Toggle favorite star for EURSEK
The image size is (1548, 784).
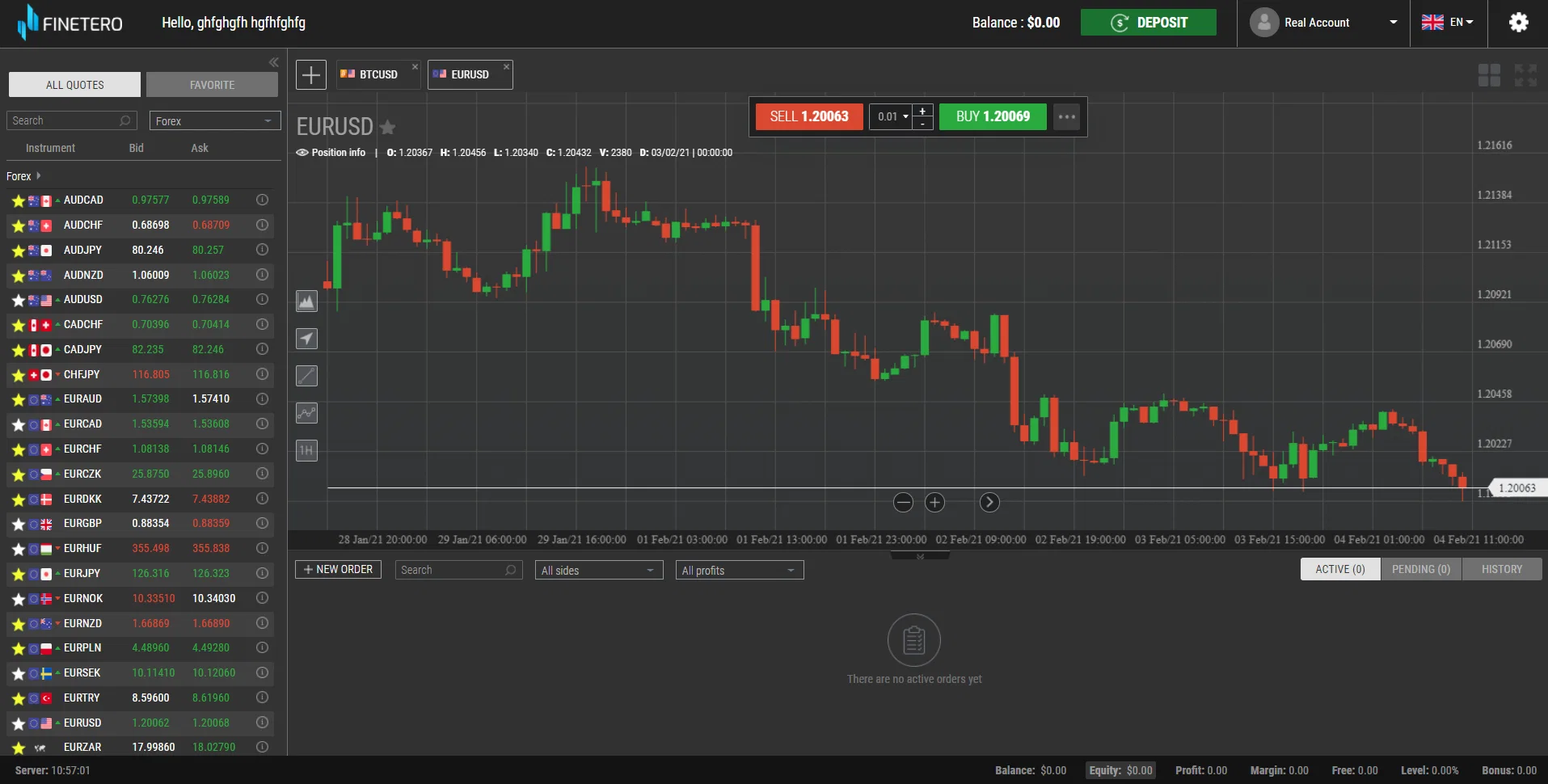[18, 674]
